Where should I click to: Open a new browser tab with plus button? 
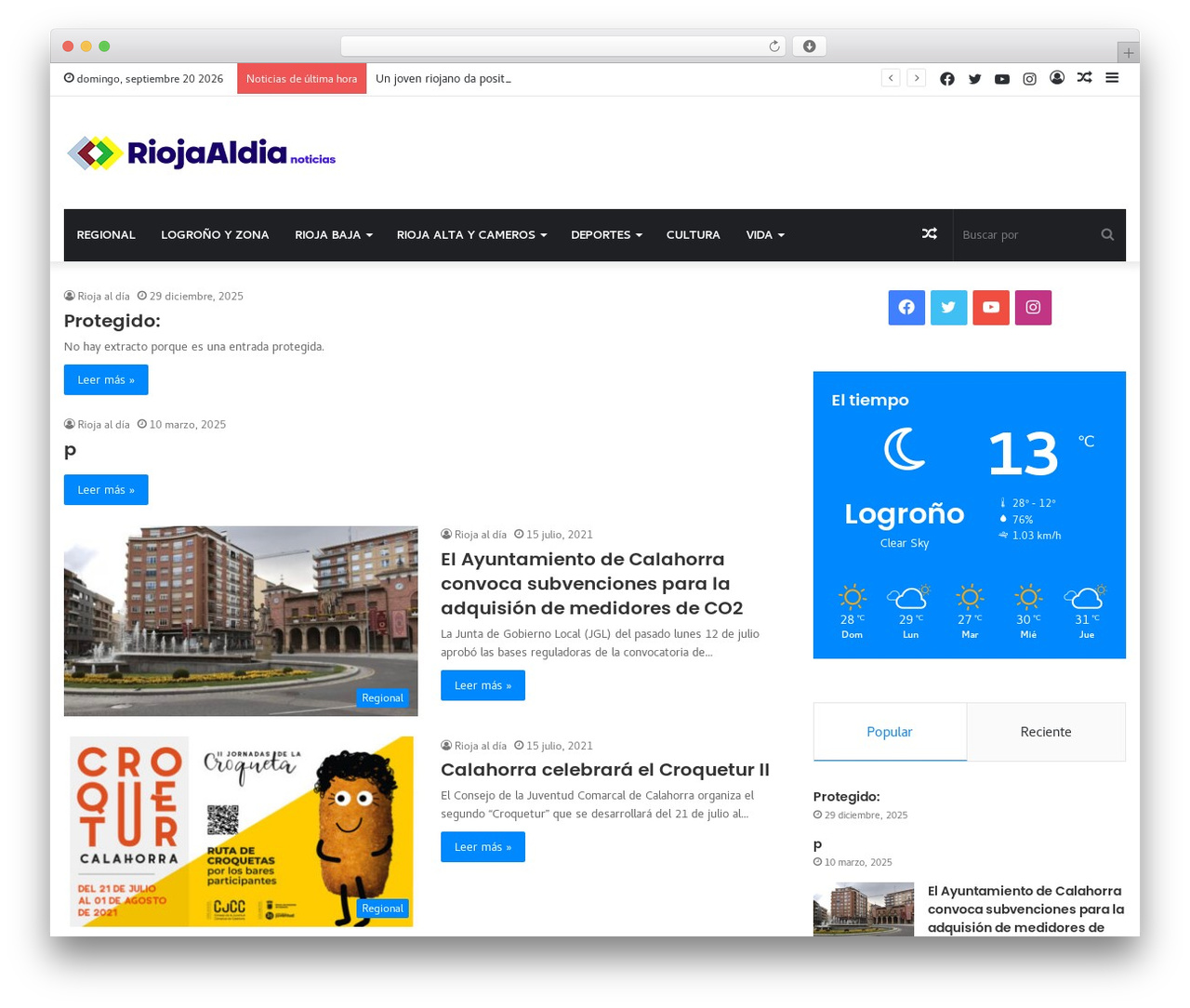pyautogui.click(x=1128, y=53)
